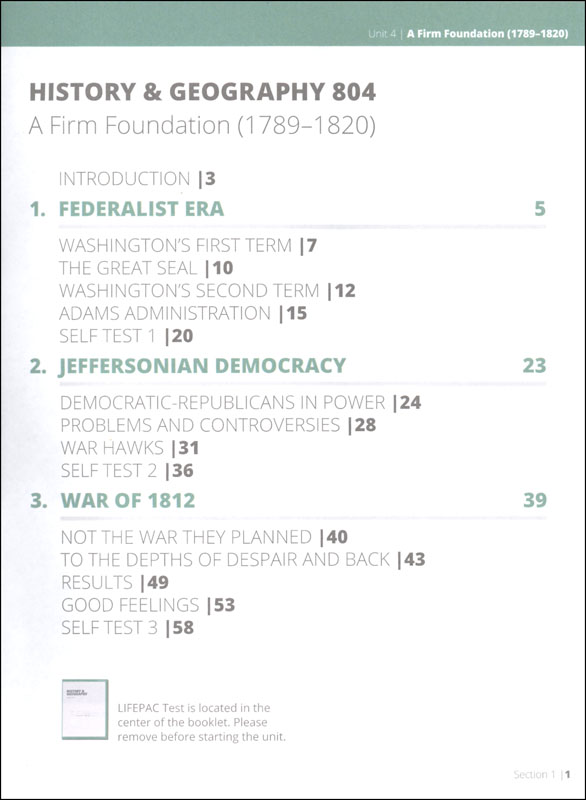Select the Adams Administration entry
Screen dimensions: 586x800
coord(183,313)
